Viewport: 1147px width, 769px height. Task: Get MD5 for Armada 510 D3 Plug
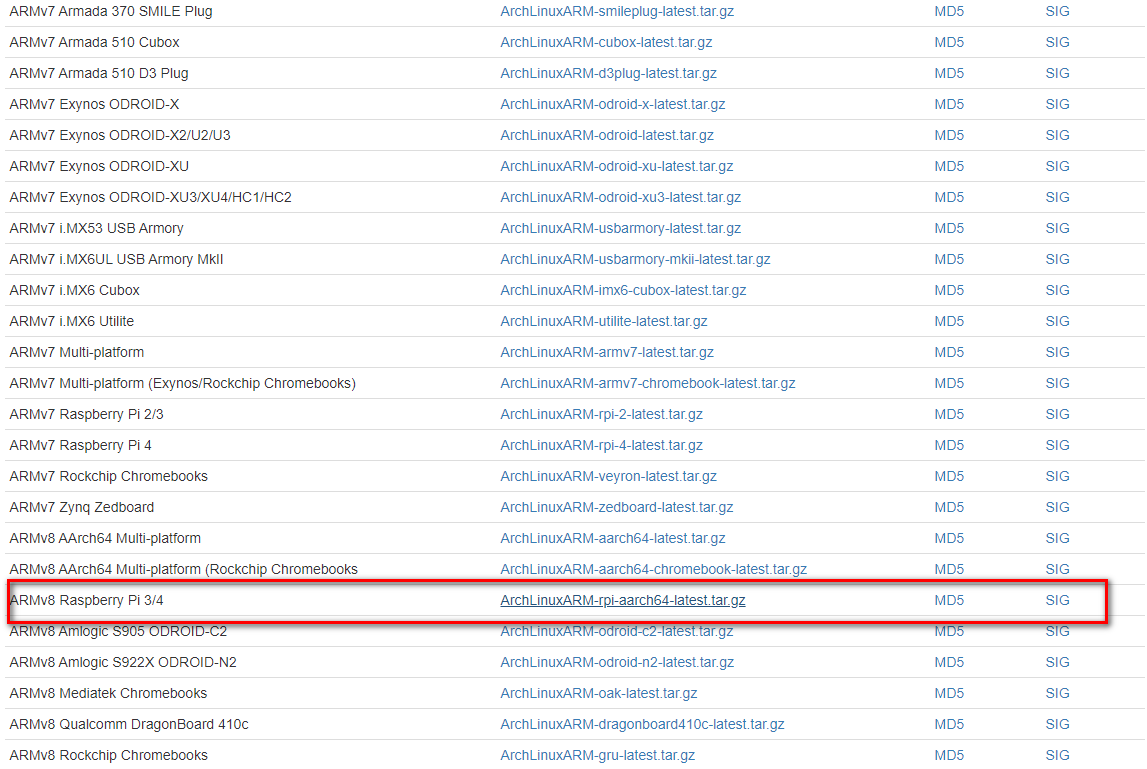click(x=949, y=73)
